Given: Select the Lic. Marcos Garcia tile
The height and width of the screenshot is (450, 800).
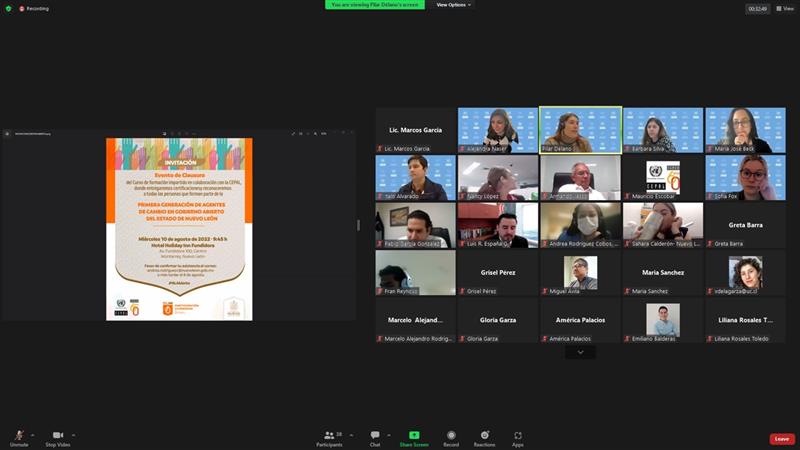Looking at the screenshot, I should coord(415,130).
